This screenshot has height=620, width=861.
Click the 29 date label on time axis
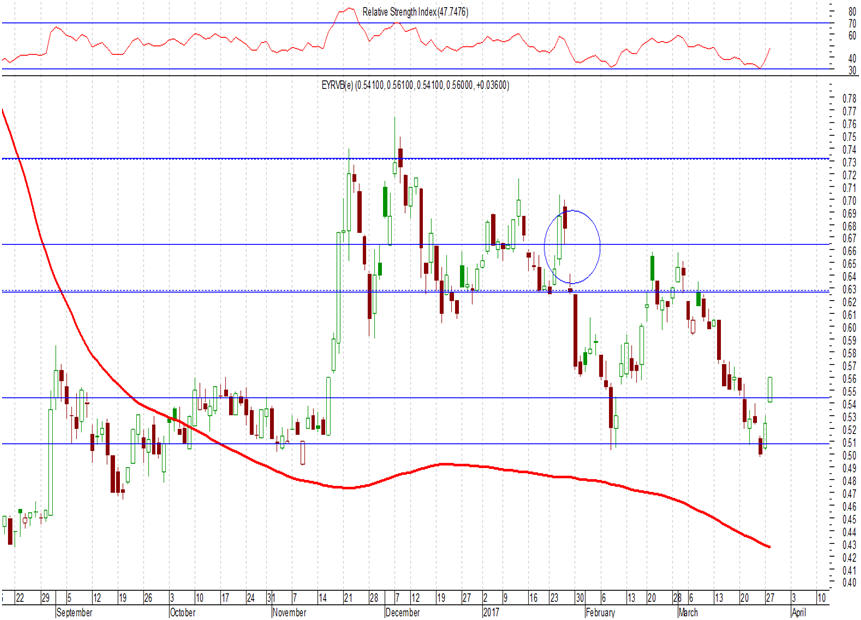click(x=46, y=598)
